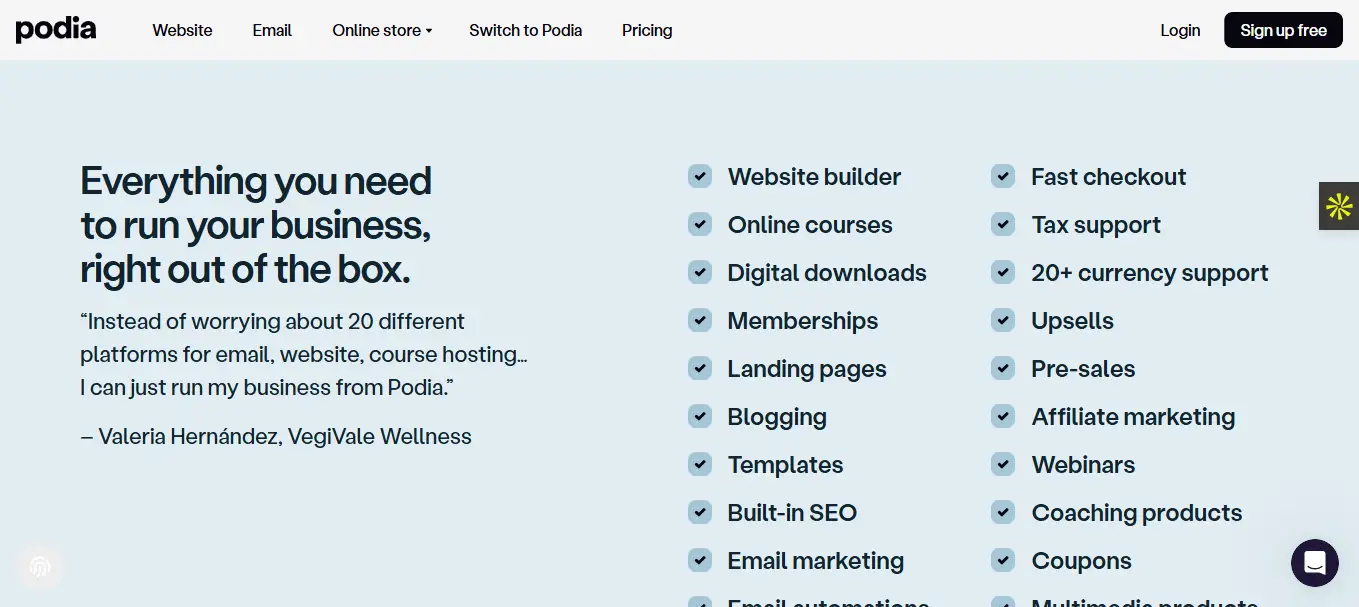Click the Webinars checkmark icon
The image size is (1359, 607).
pyautogui.click(x=1003, y=465)
